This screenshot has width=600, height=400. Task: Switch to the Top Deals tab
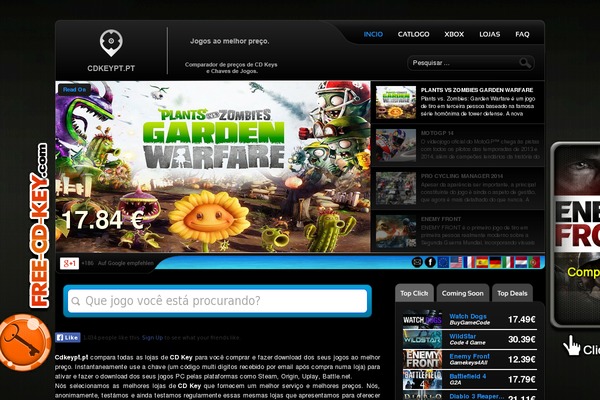[512, 293]
